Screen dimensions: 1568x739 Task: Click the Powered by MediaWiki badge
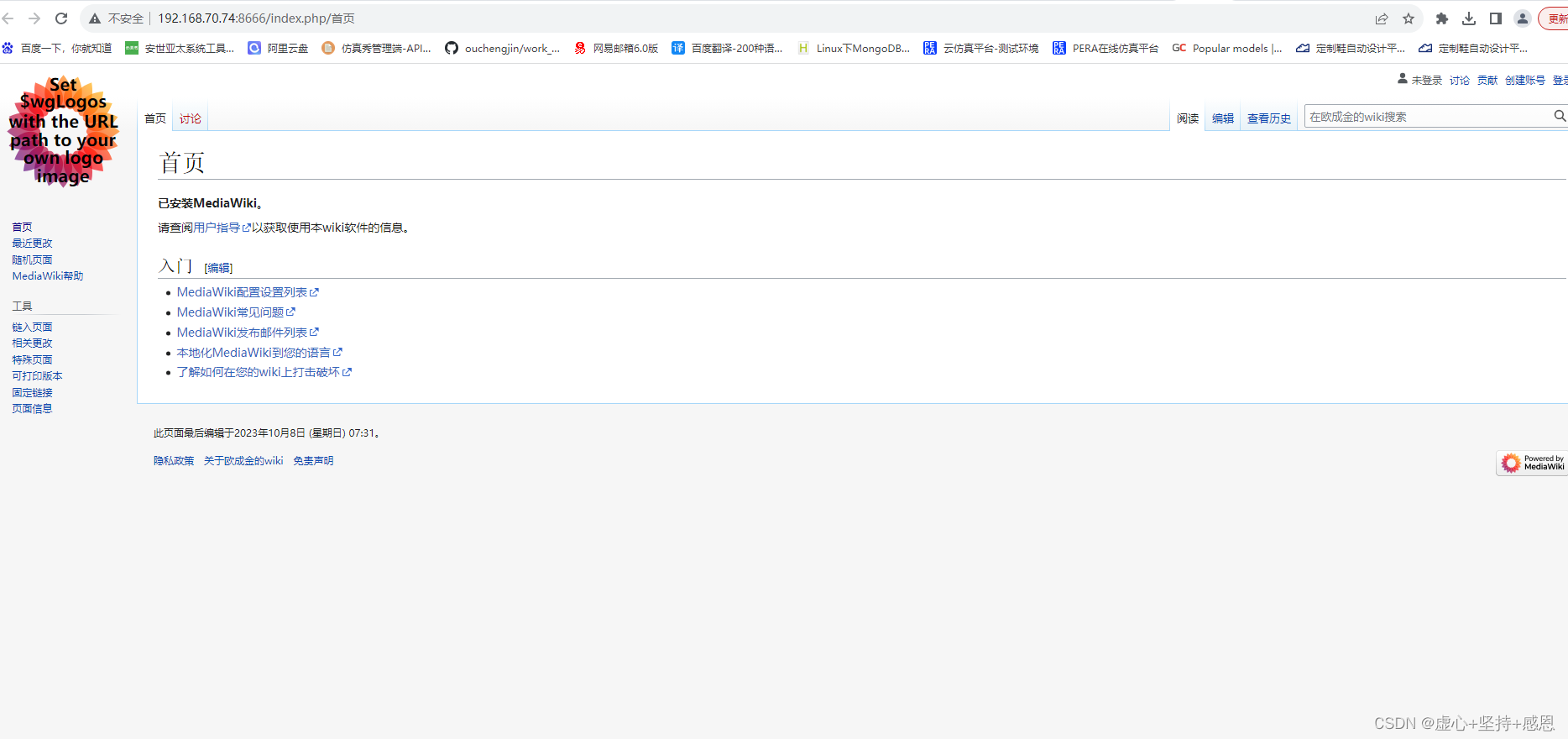[x=1532, y=463]
